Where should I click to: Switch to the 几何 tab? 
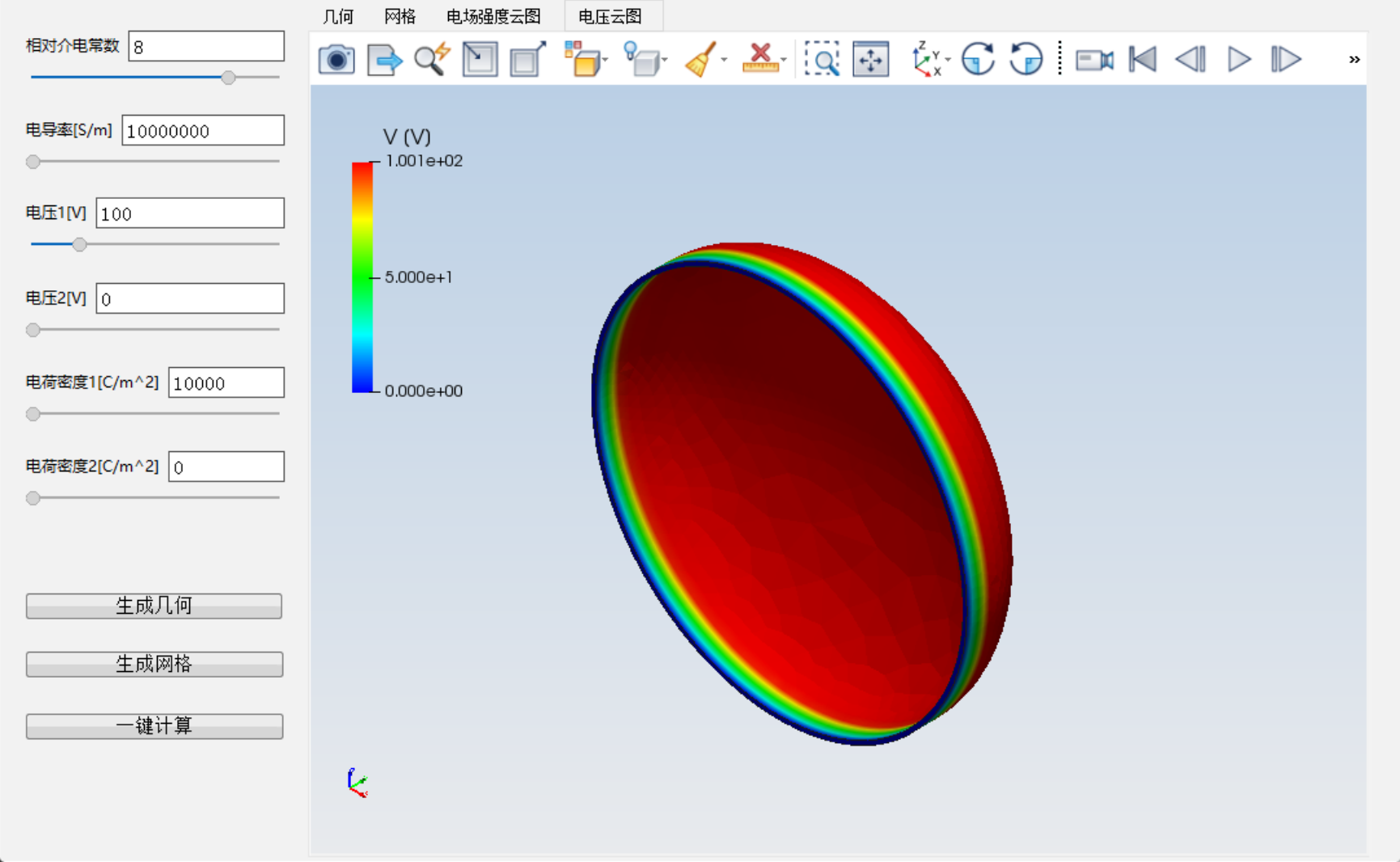click(x=338, y=16)
